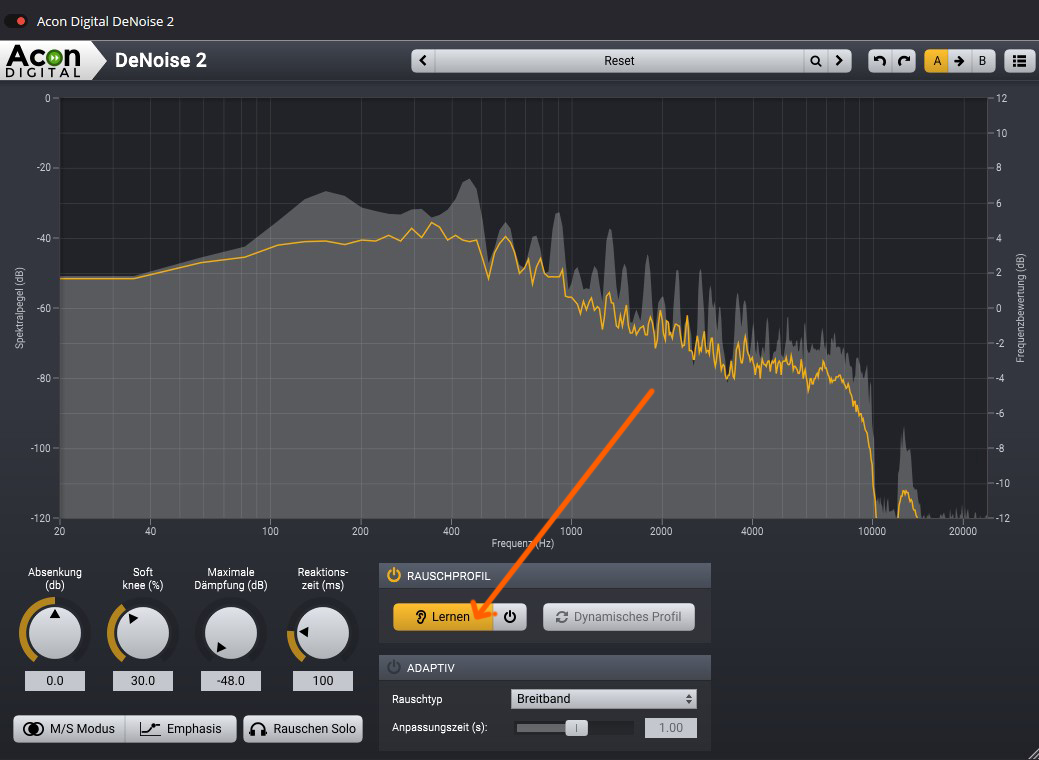Click the -120 level axis tick

41,518
